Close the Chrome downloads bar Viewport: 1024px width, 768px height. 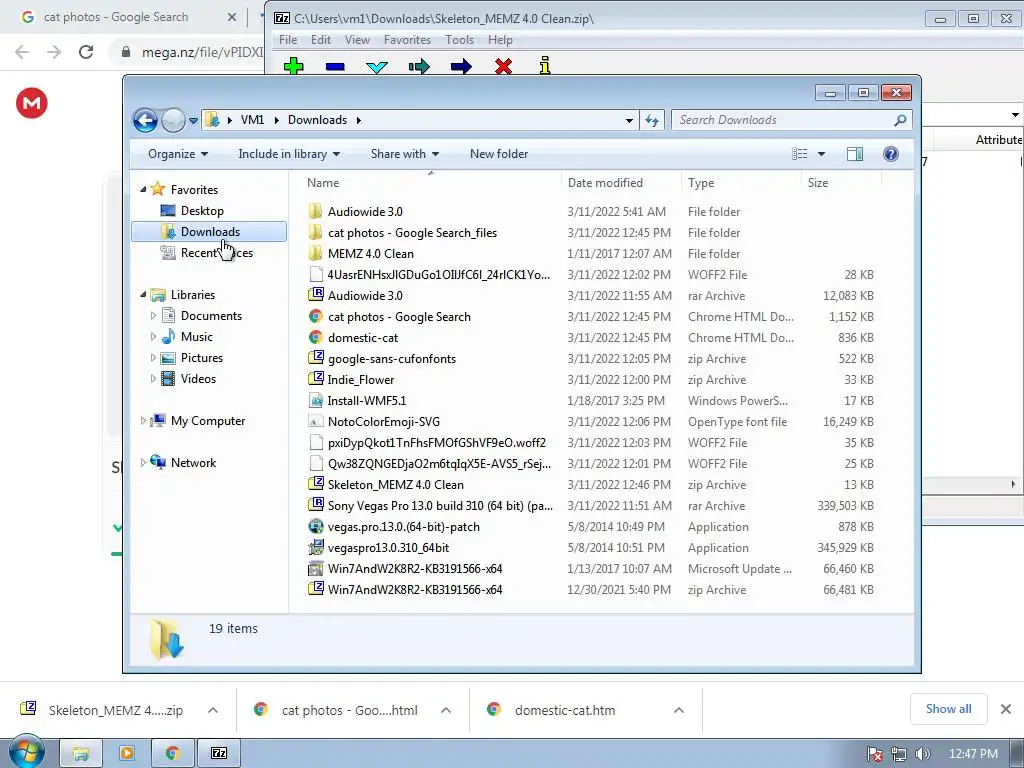[1006, 709]
